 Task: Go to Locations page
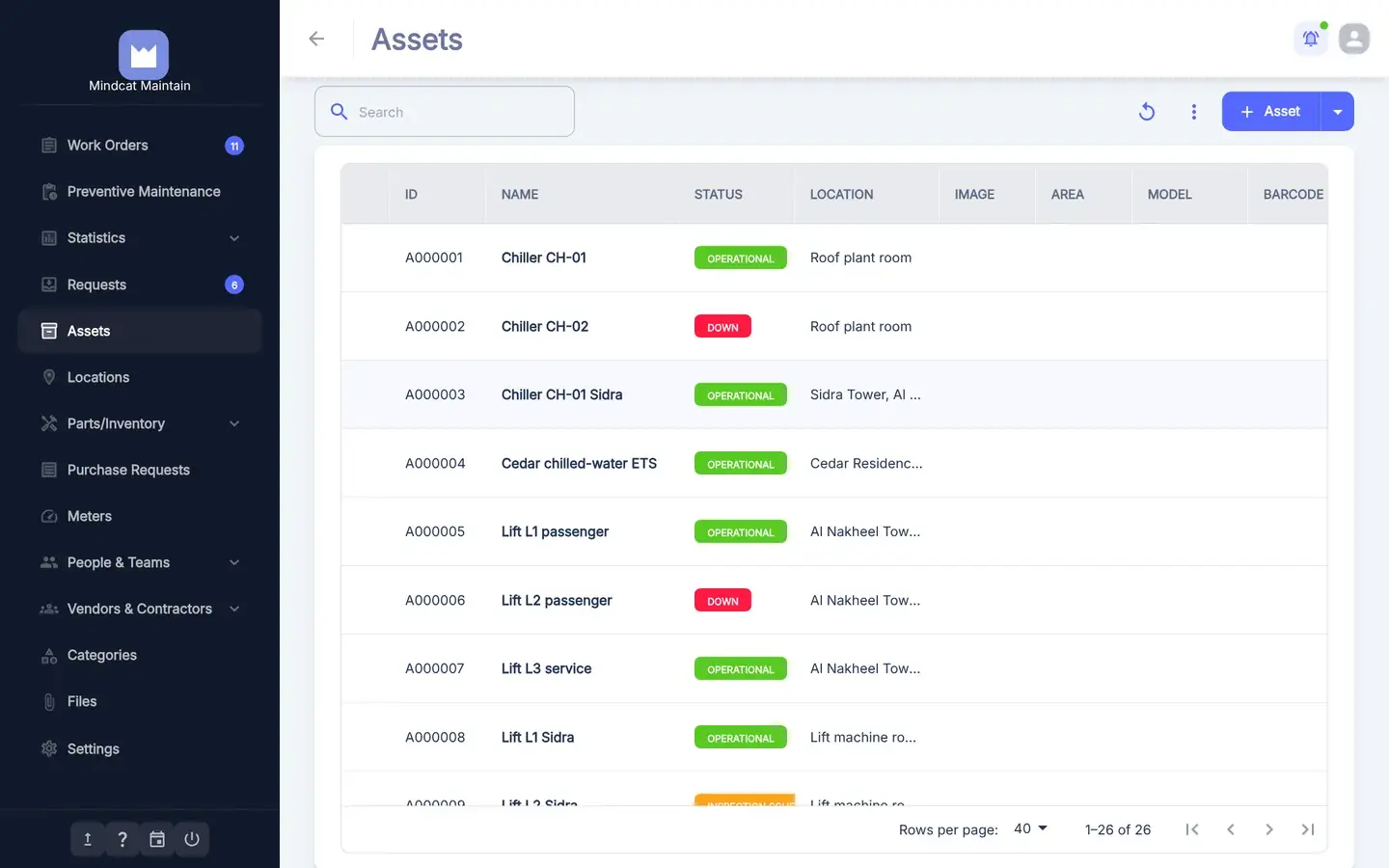click(140, 377)
